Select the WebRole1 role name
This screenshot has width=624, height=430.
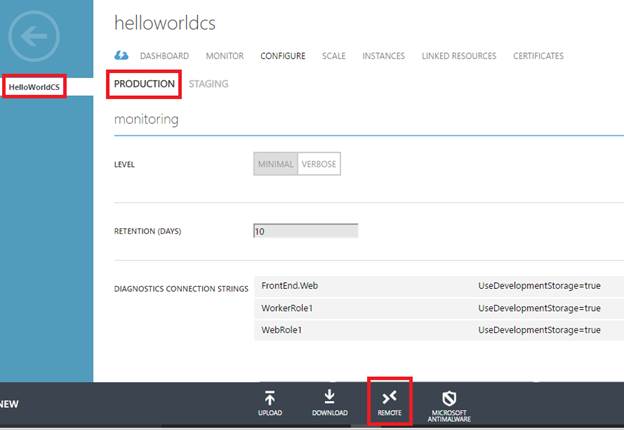pos(281,330)
